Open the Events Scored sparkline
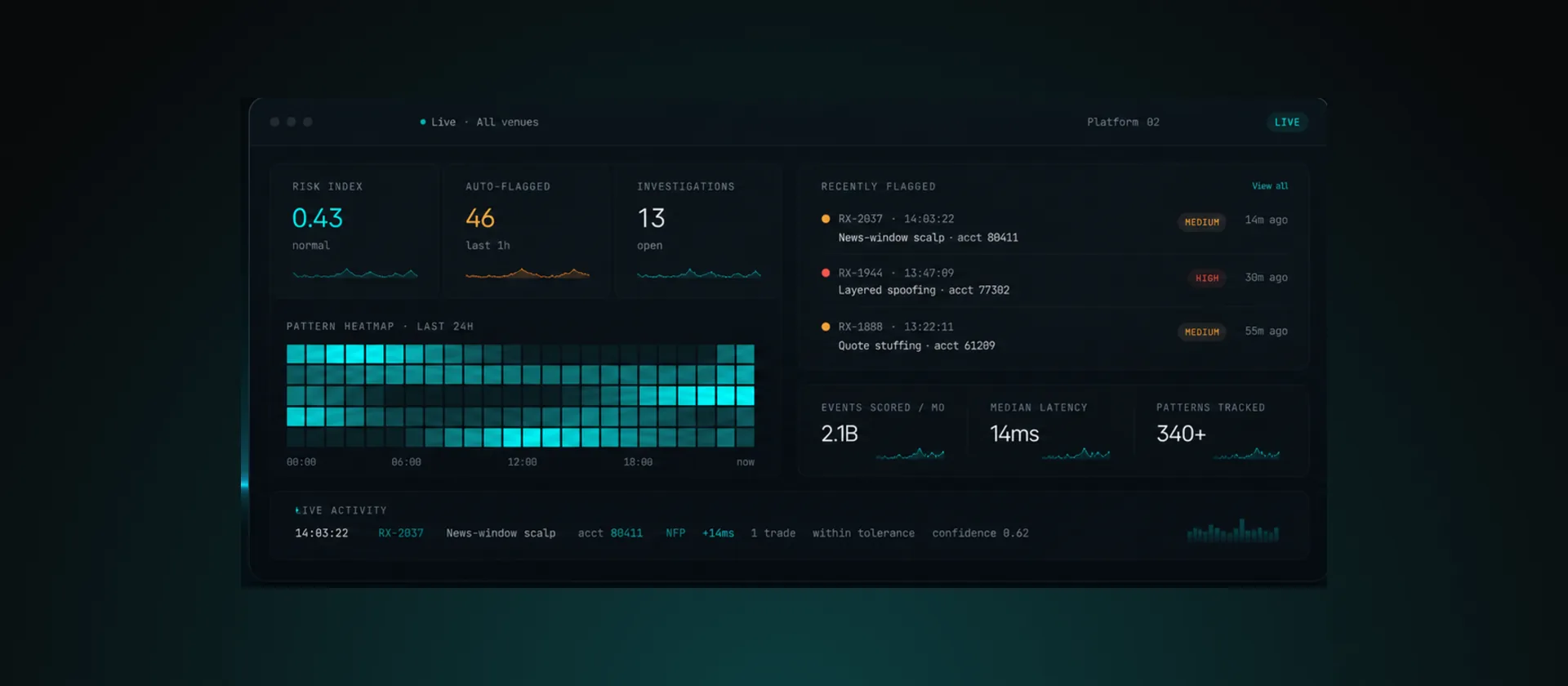 (910, 453)
